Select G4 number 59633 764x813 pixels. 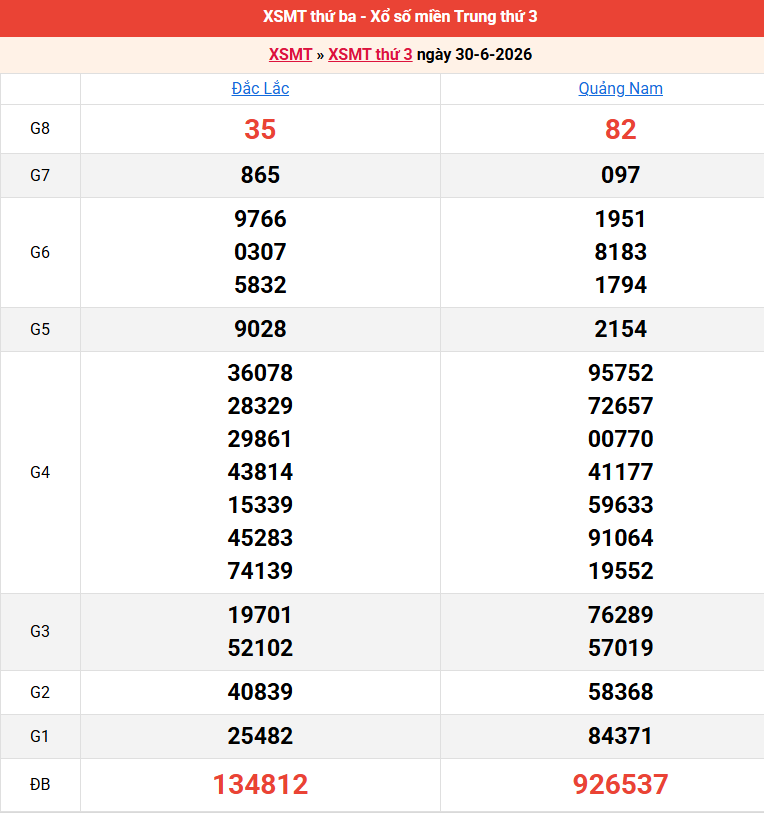tap(620, 505)
